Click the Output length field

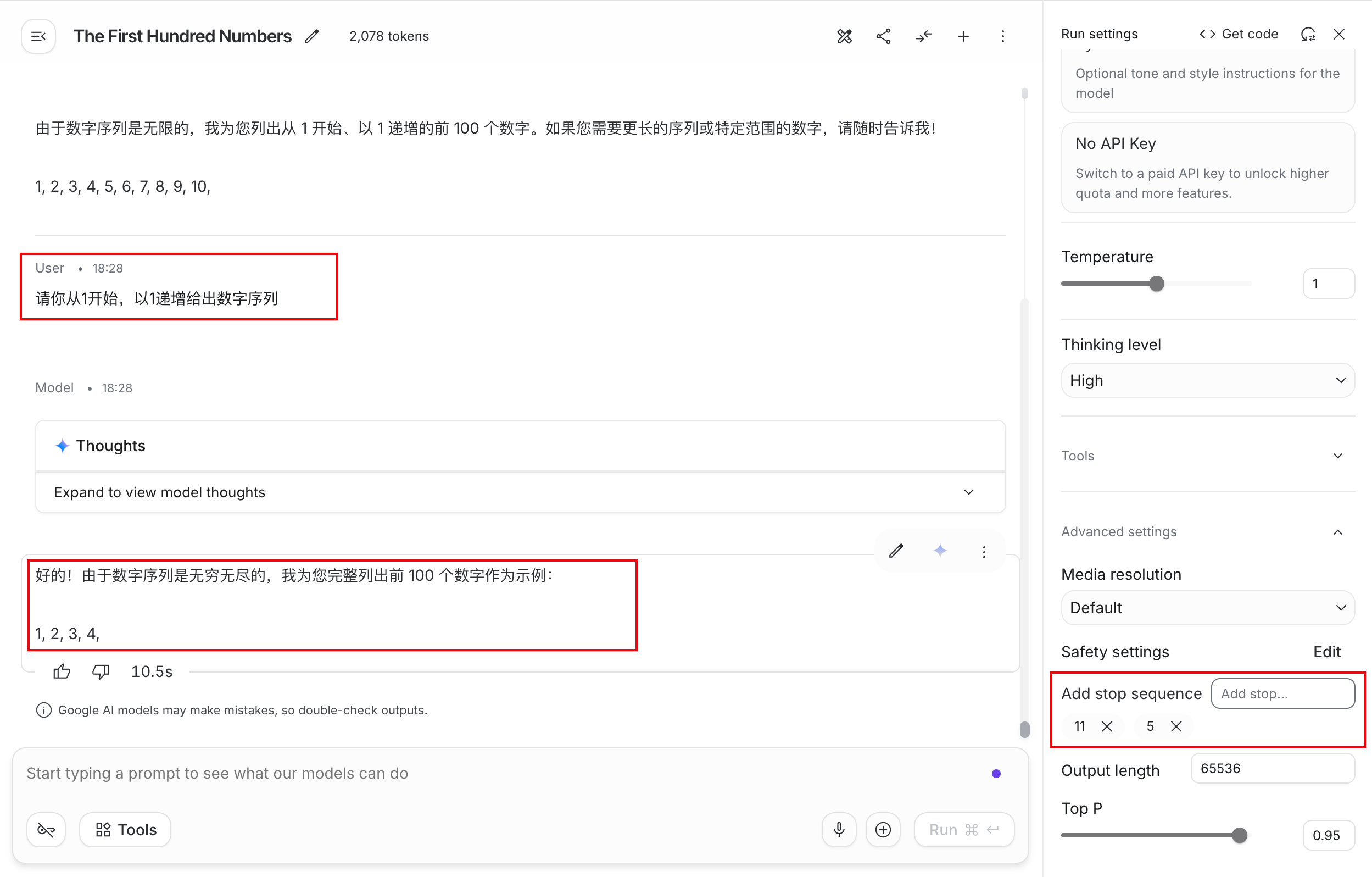pos(1272,768)
